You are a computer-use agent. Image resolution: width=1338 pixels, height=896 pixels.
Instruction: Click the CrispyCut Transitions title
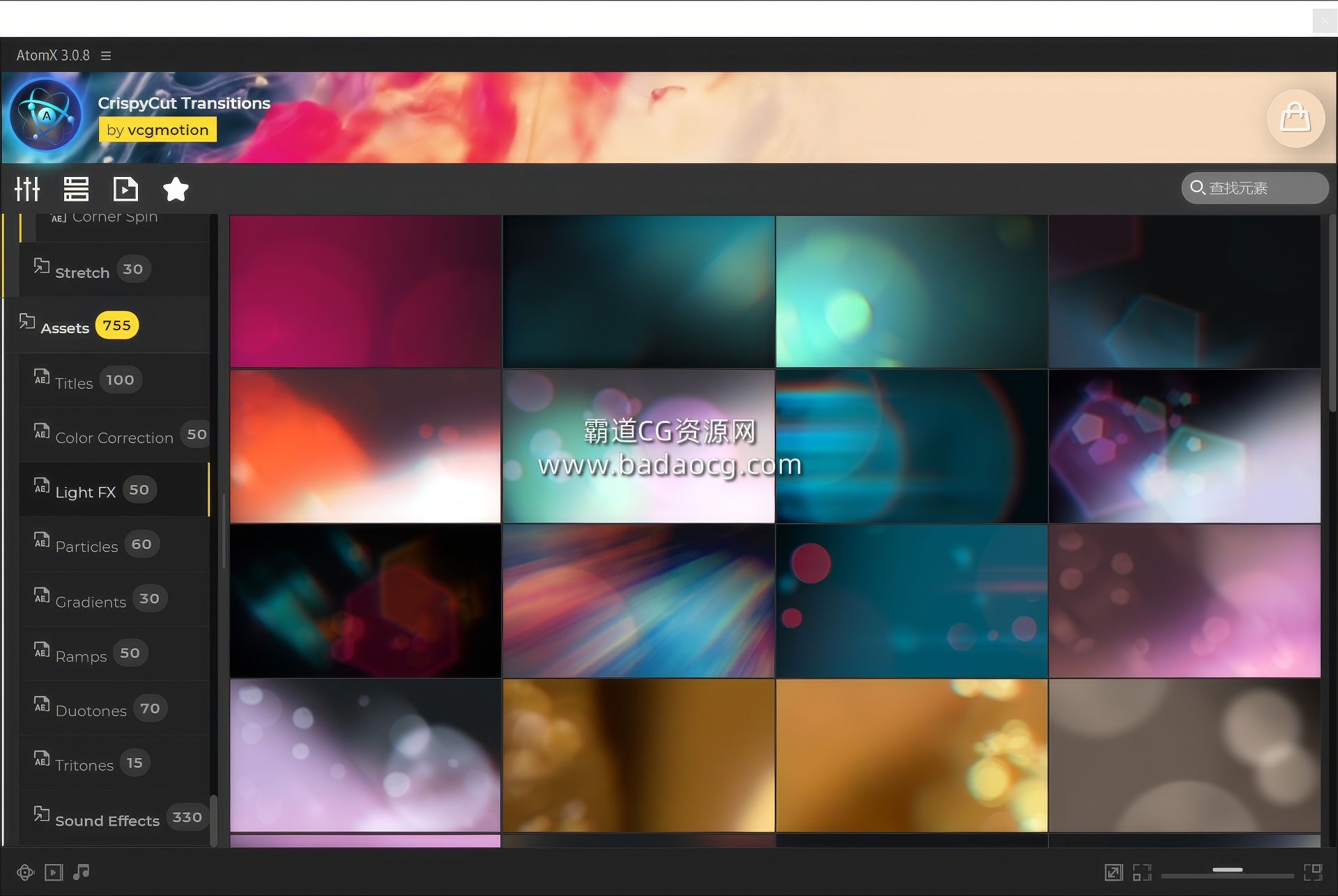coord(184,103)
